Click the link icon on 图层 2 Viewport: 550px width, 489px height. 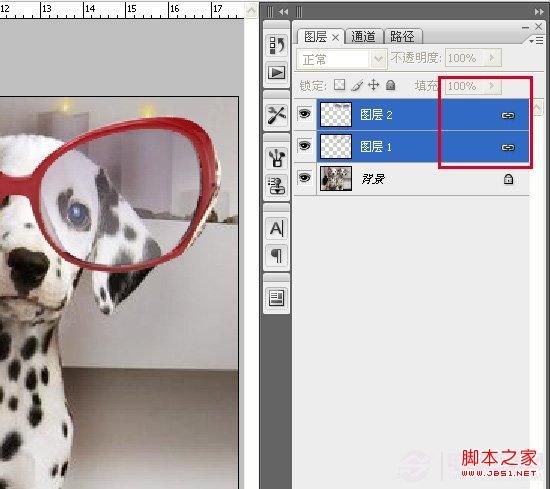tap(508, 115)
